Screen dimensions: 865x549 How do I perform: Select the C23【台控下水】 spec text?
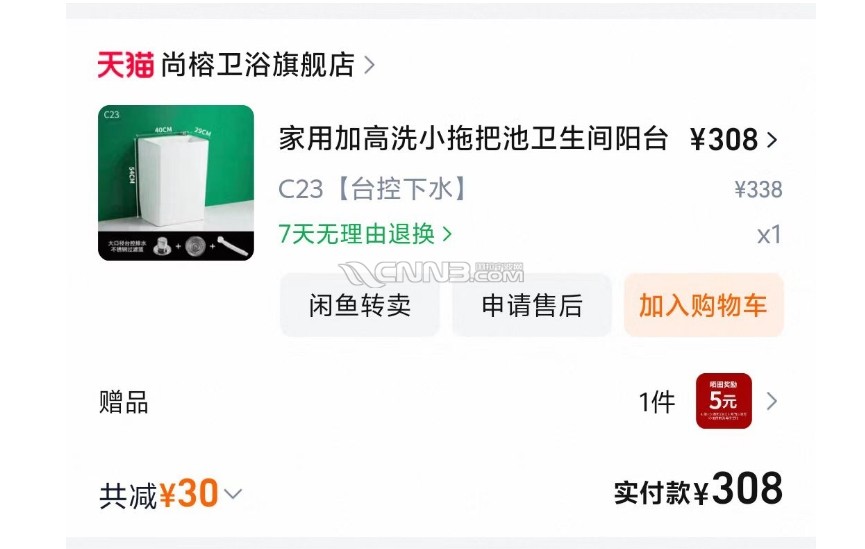point(373,189)
